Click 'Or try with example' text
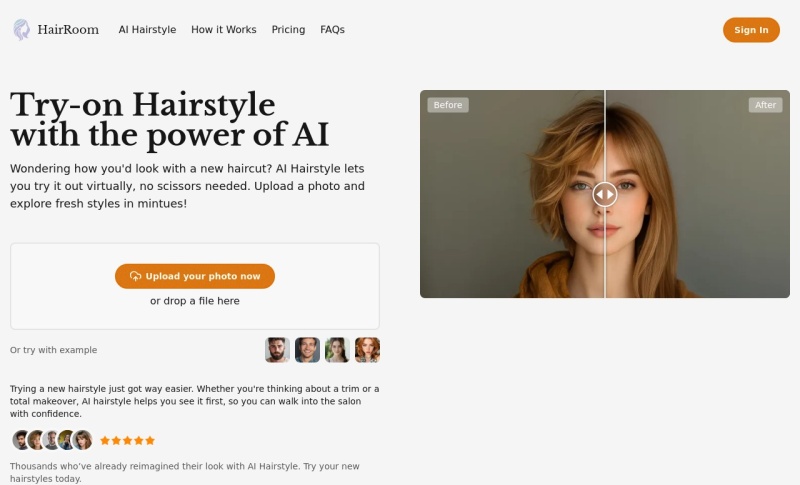This screenshot has width=800, height=485. [x=54, y=350]
